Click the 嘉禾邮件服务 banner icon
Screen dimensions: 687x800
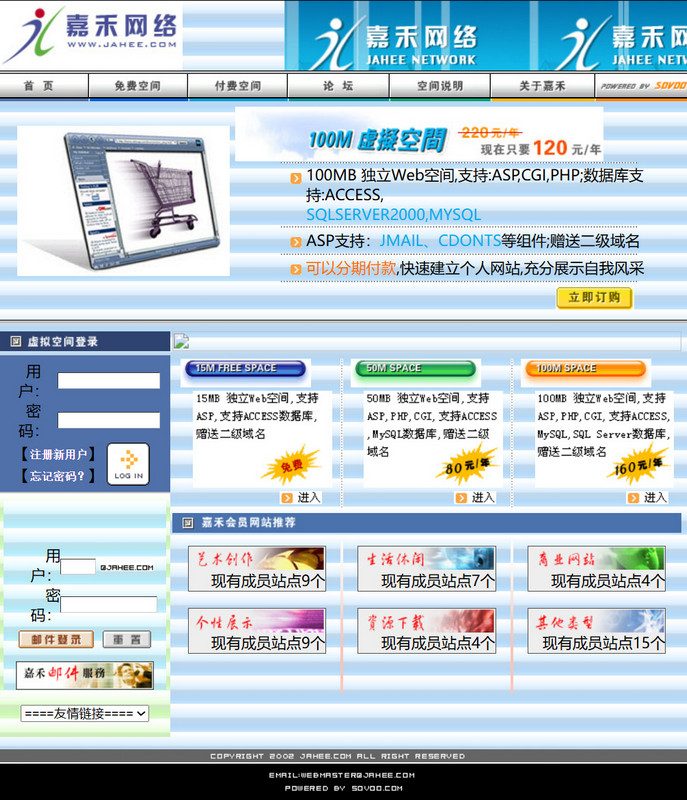(x=85, y=675)
